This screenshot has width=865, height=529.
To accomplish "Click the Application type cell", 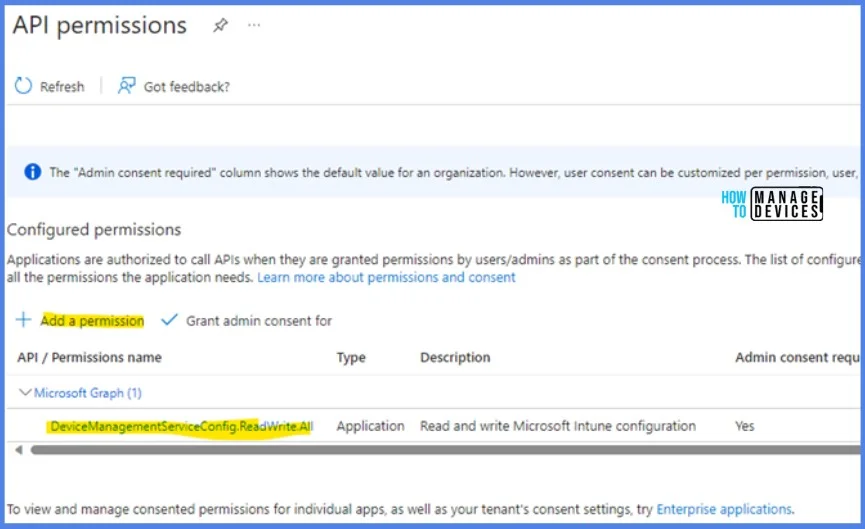I will (370, 426).
